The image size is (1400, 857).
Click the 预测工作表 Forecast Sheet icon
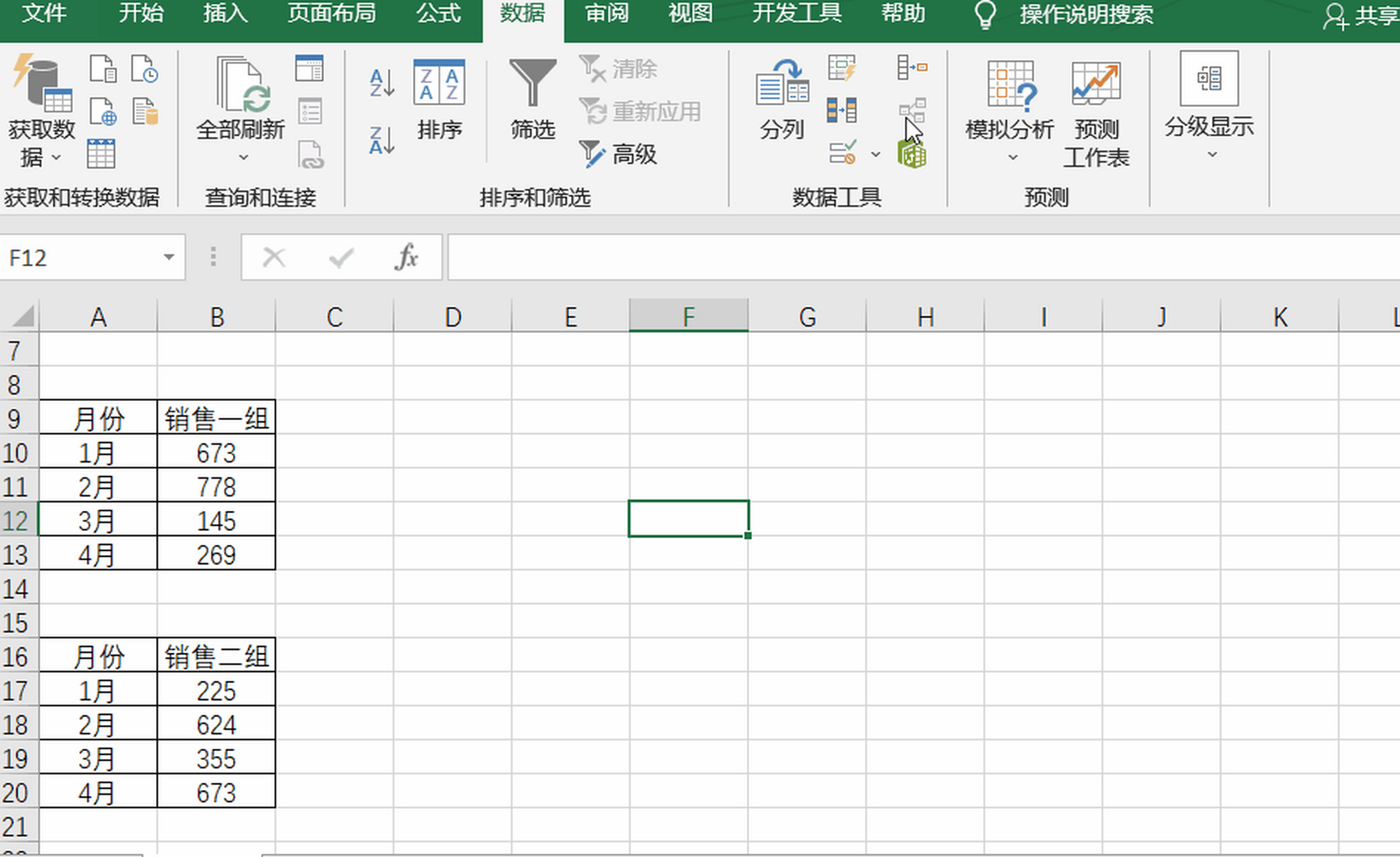[x=1096, y=114]
